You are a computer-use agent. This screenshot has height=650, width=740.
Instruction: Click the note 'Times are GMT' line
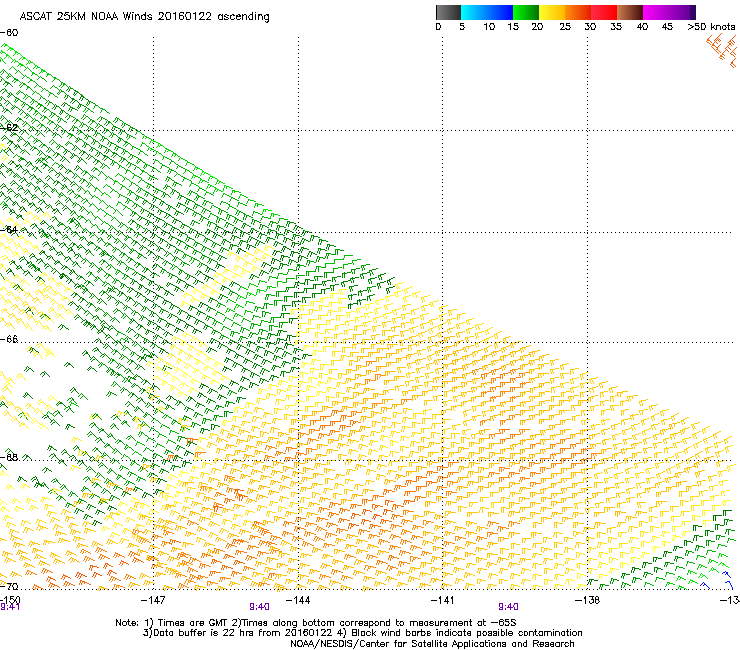(x=316, y=623)
